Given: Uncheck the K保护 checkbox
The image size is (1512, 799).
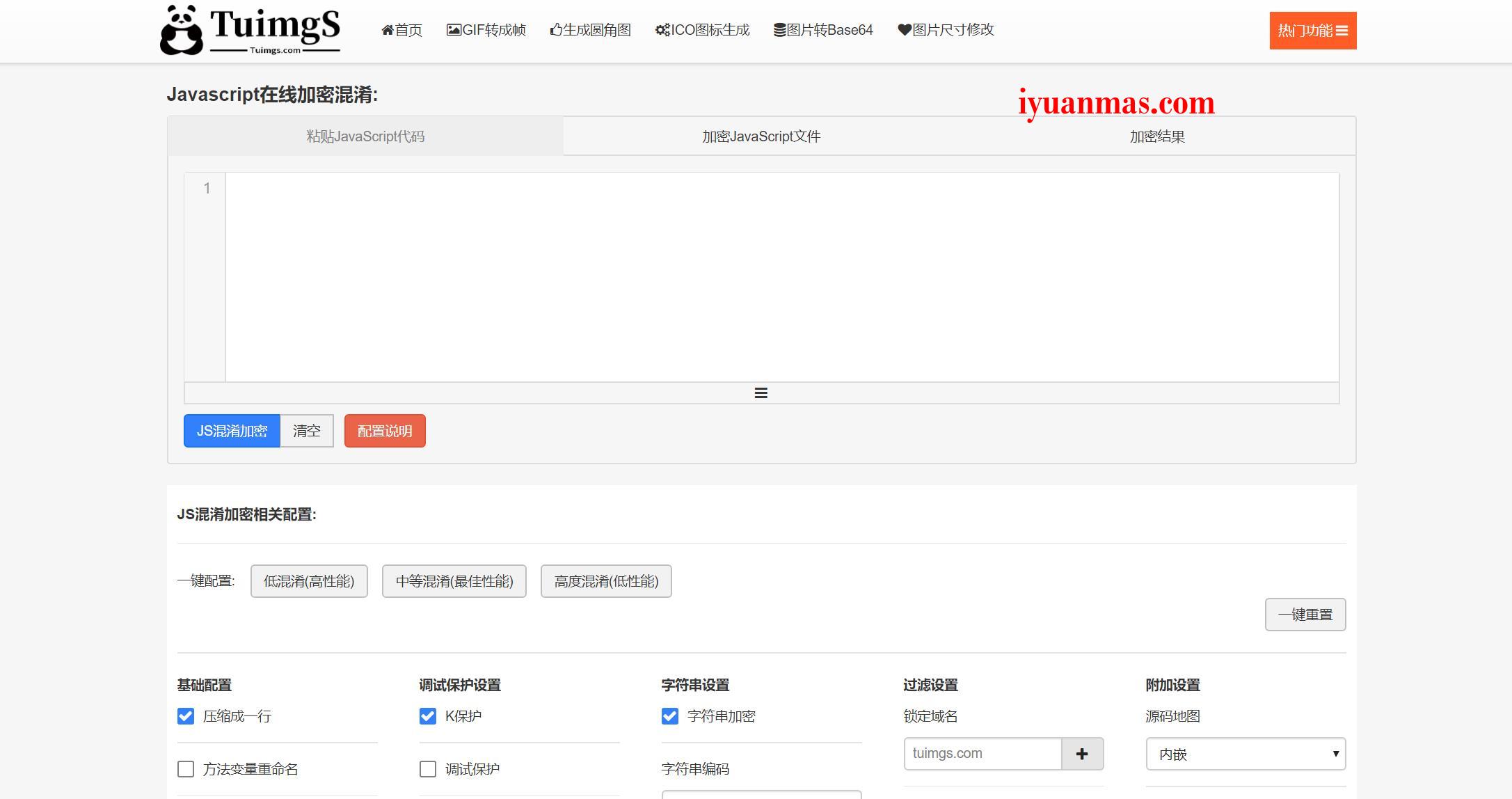Looking at the screenshot, I should point(428,716).
